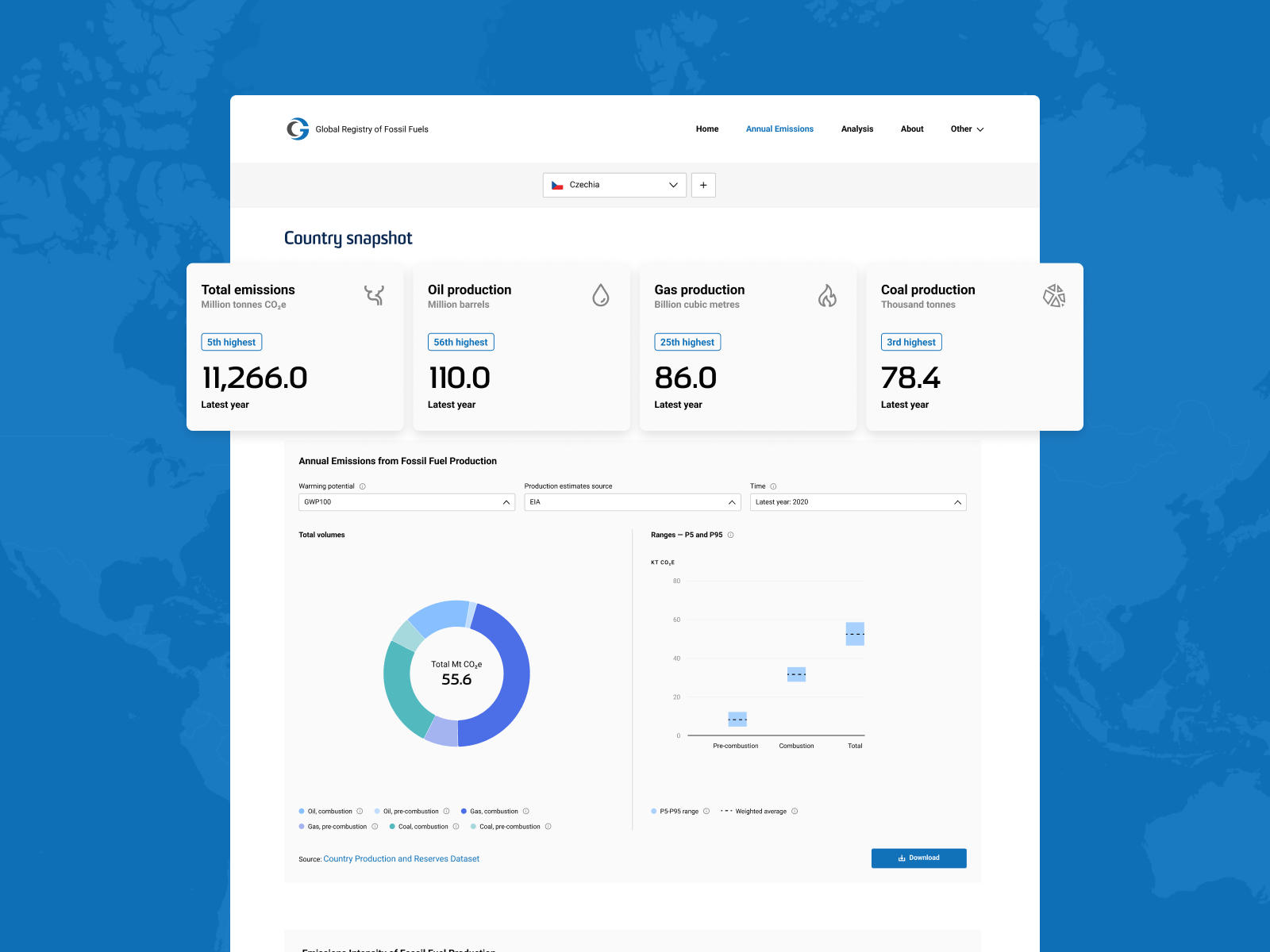Expand the Other navigation menu
The width and height of the screenshot is (1270, 952).
click(967, 129)
